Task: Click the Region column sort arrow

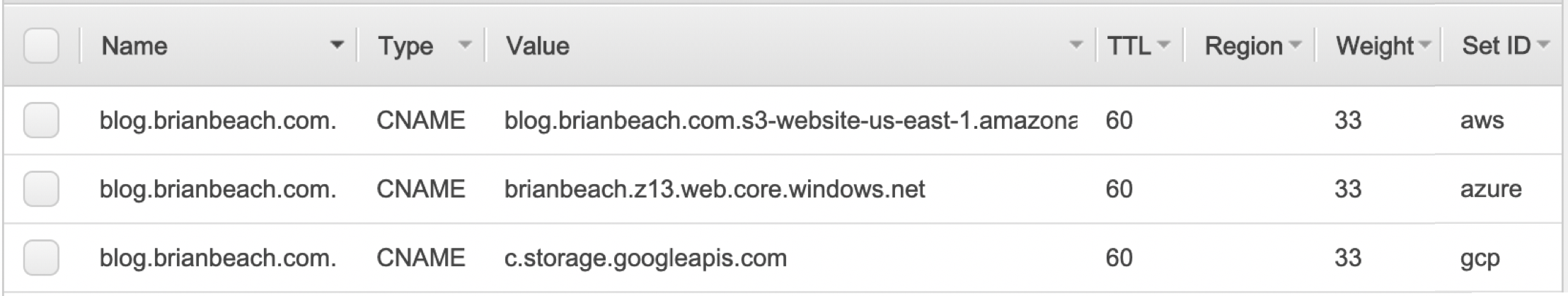Action: pos(1295,46)
